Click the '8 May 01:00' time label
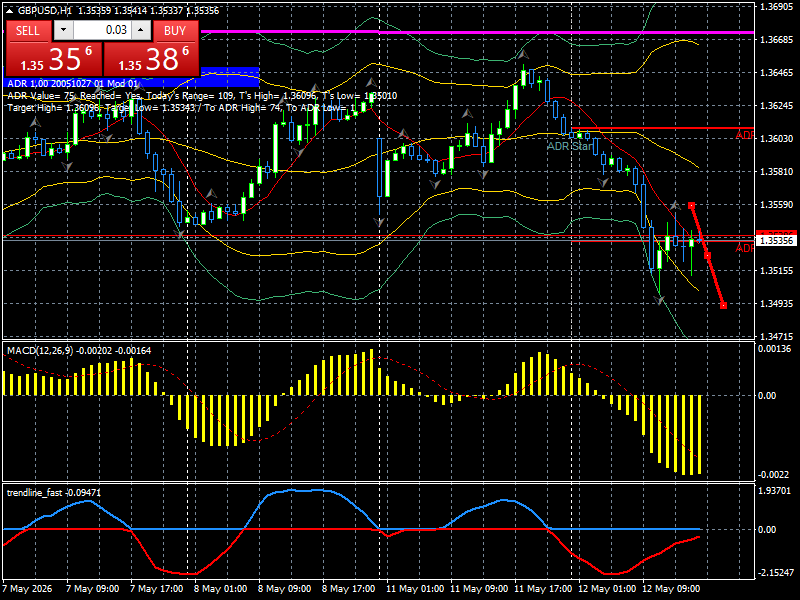This screenshot has width=800, height=600. click(220, 588)
